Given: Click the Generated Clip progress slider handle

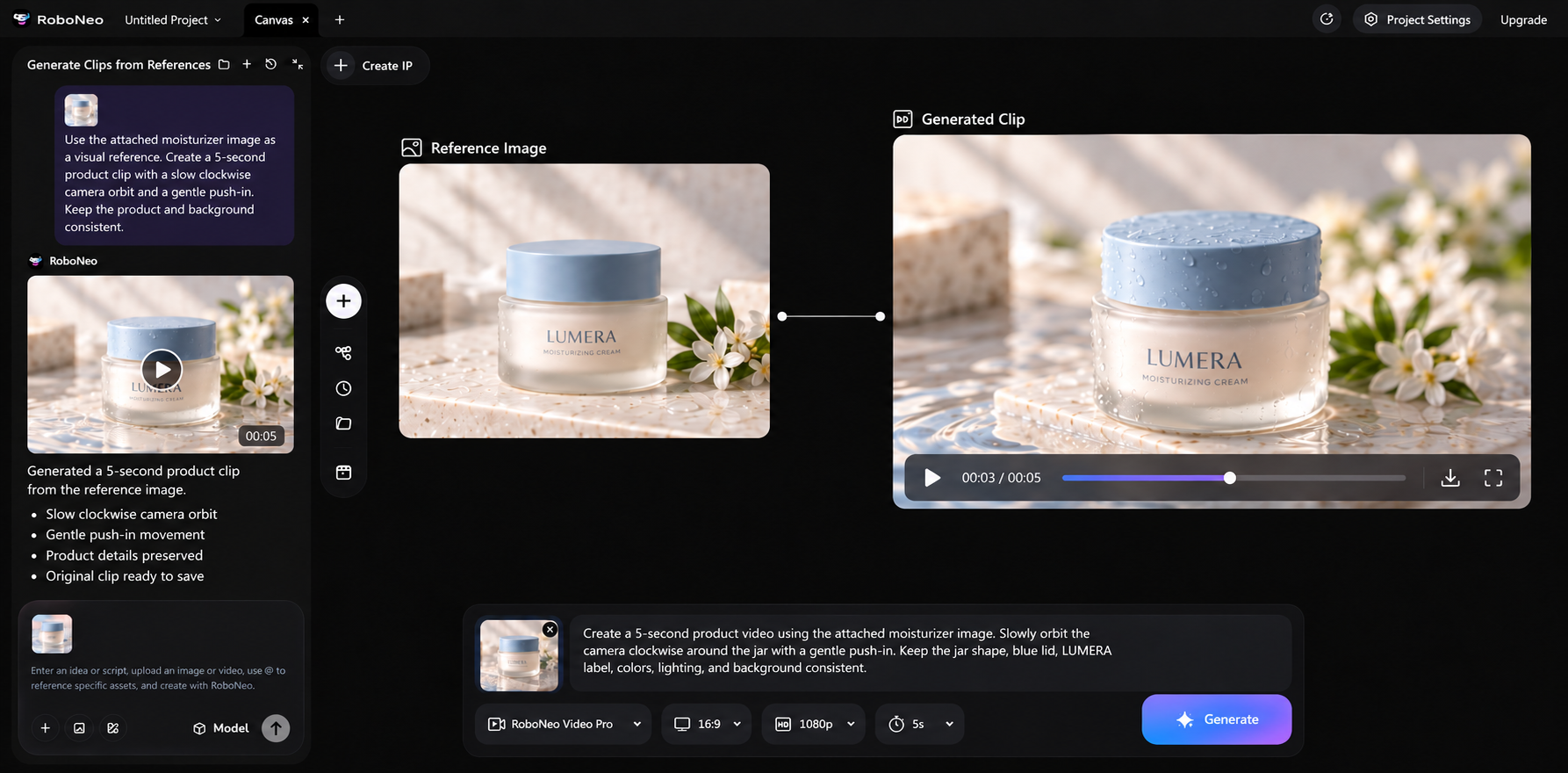Looking at the screenshot, I should pos(1229,478).
